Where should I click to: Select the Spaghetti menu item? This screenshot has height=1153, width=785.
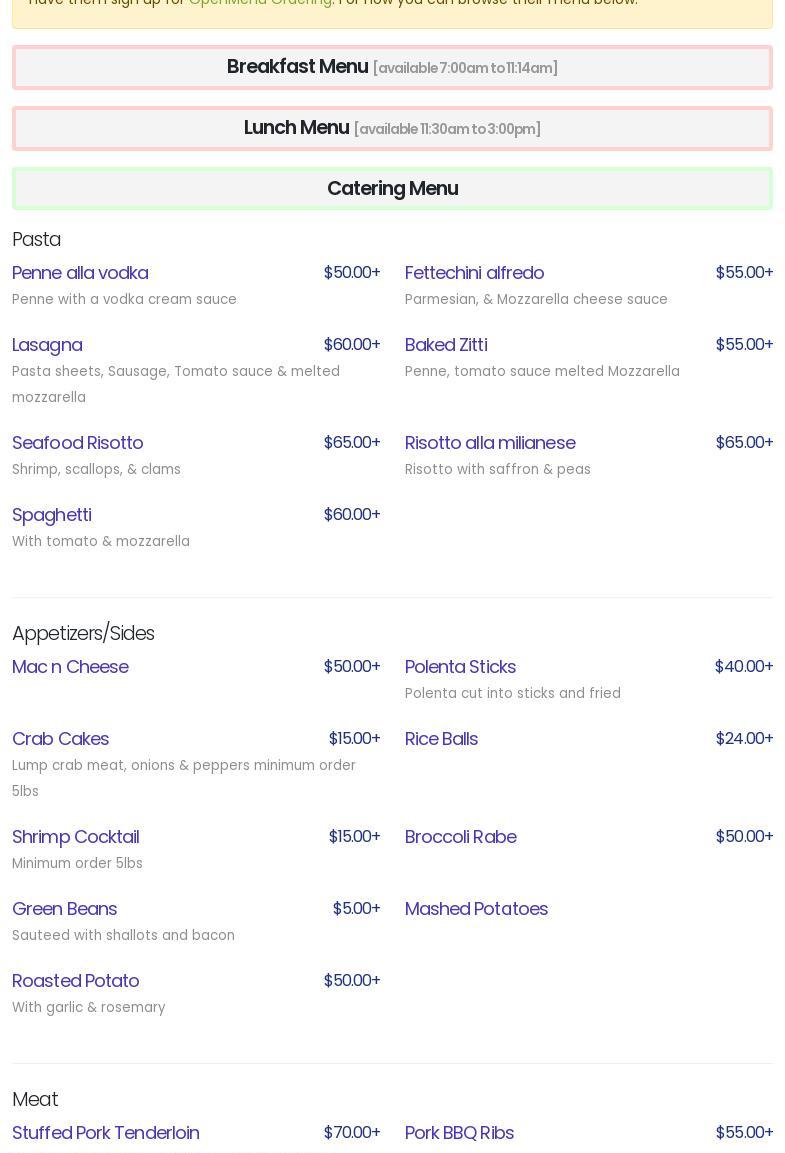tap(52, 515)
